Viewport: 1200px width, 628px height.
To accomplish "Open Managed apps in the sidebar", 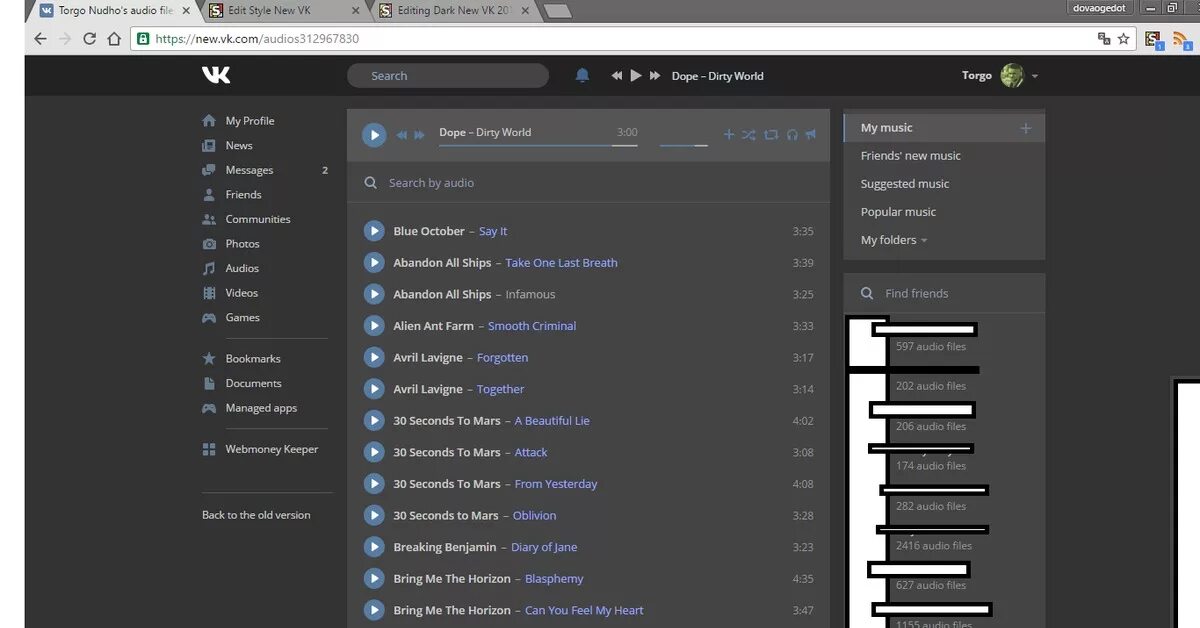I will [x=261, y=408].
